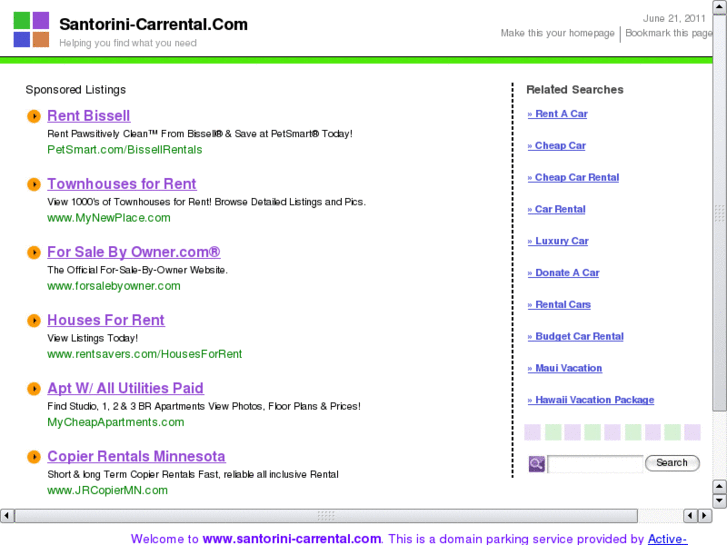
Task: Click the Search button
Action: pyautogui.click(x=672, y=463)
